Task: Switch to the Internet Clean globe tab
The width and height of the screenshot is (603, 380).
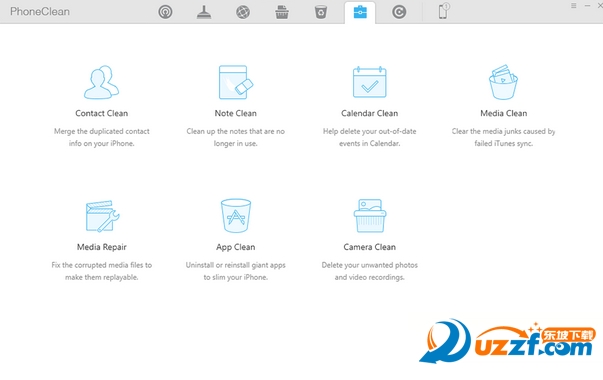Action: pyautogui.click(x=243, y=12)
